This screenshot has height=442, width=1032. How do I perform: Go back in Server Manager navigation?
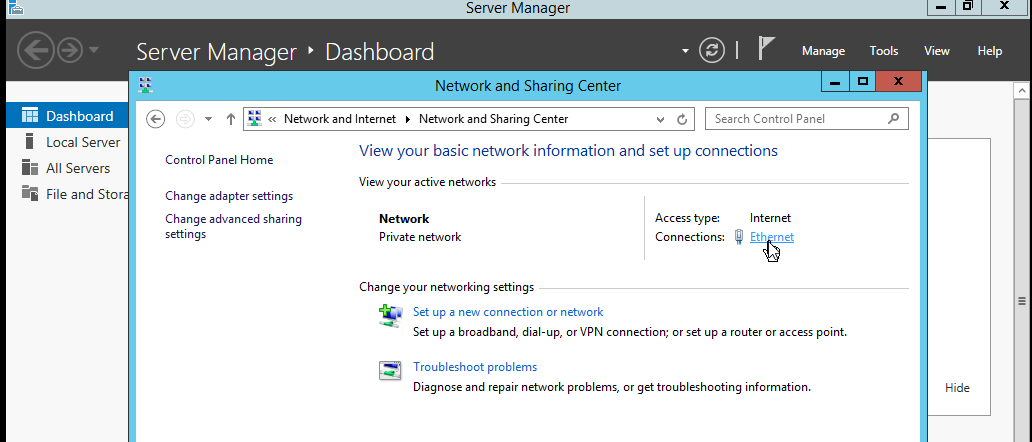[35, 50]
